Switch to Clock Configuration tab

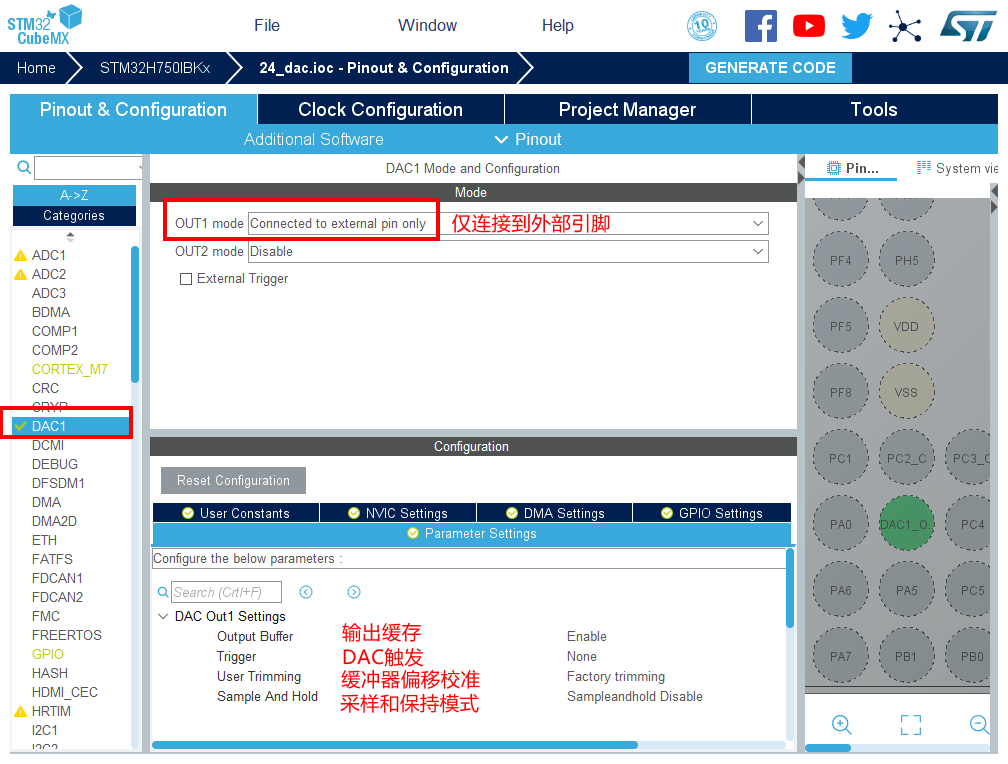click(x=380, y=110)
